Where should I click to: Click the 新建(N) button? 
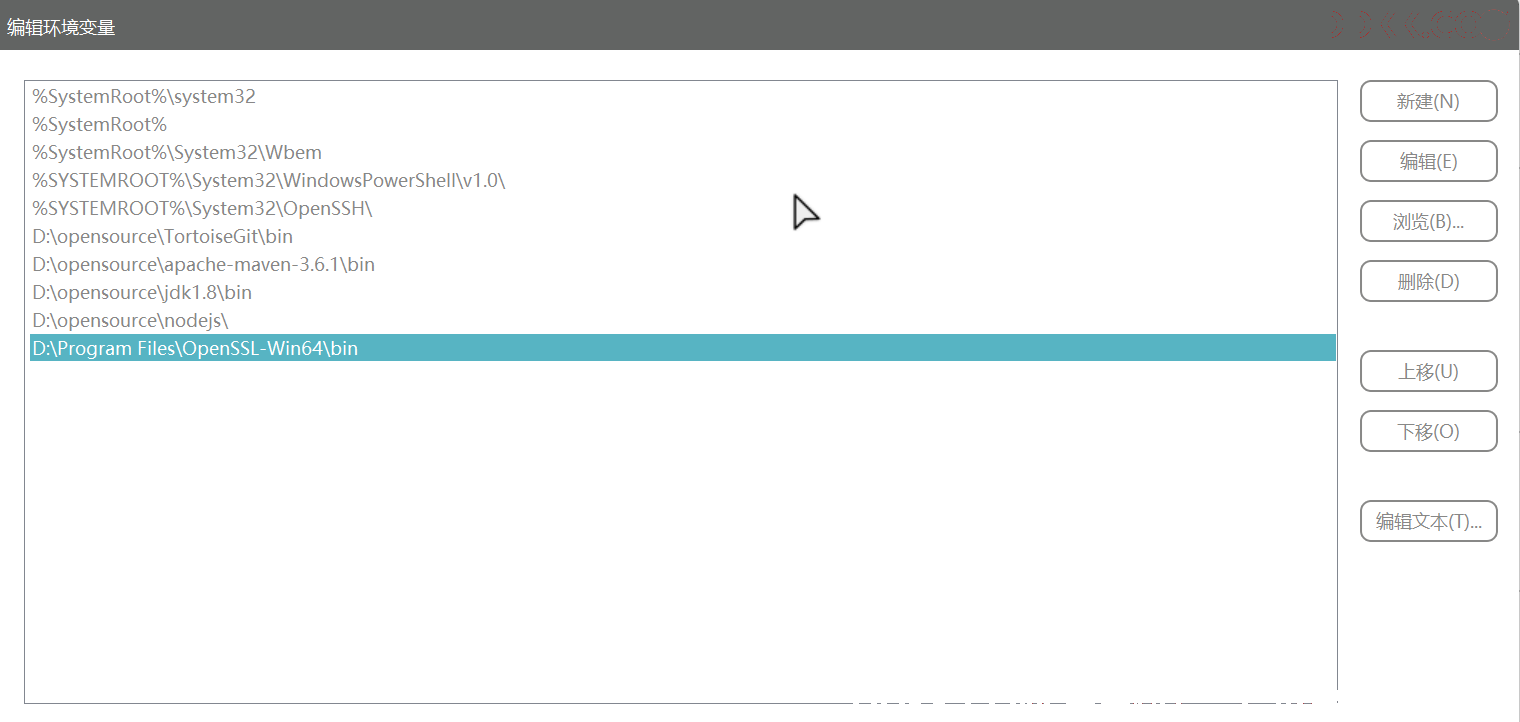(x=1428, y=101)
